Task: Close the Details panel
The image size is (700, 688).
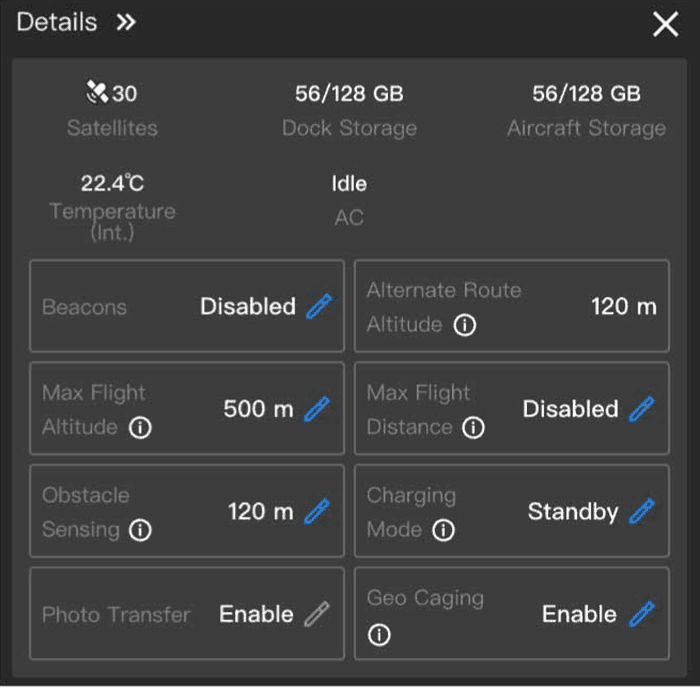Action: [665, 25]
